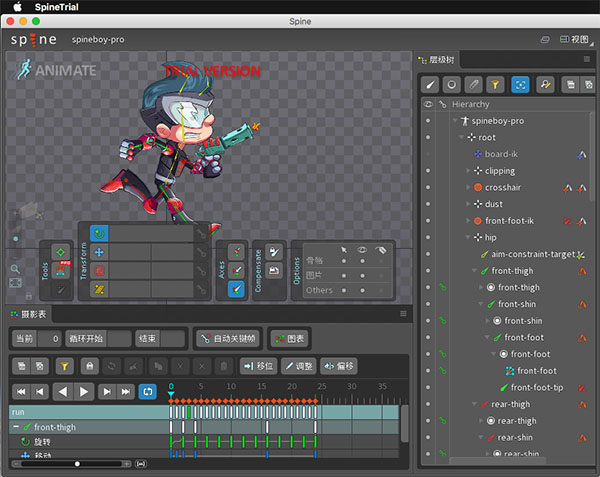
Task: Collapse front-thigh row in dopesheet
Action: tap(16, 427)
